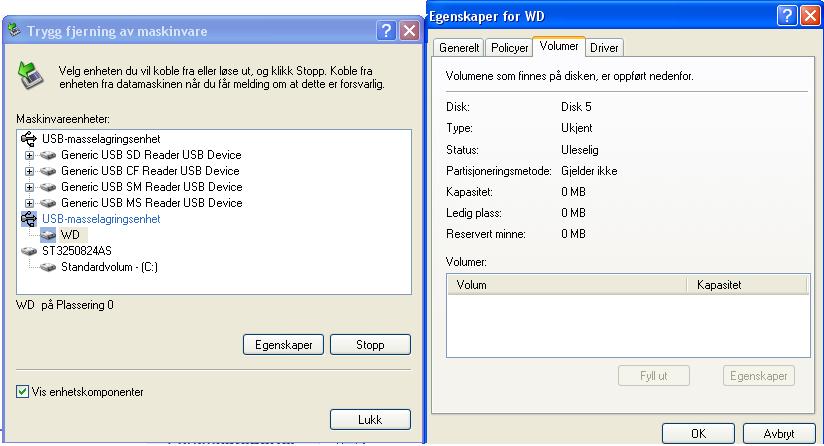Click the first USB-masselagringsenhet USB icon
Viewport: 824px width, 446px height.
coord(29,139)
